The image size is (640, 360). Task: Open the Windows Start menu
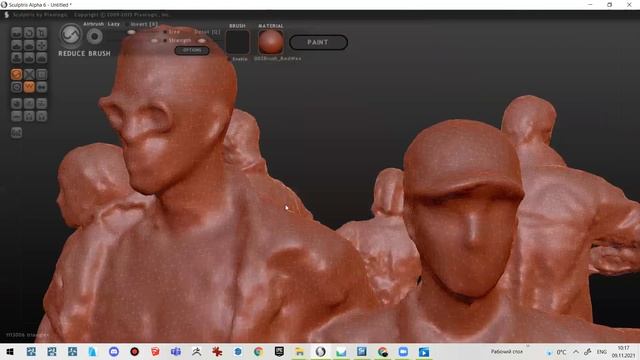point(10,351)
